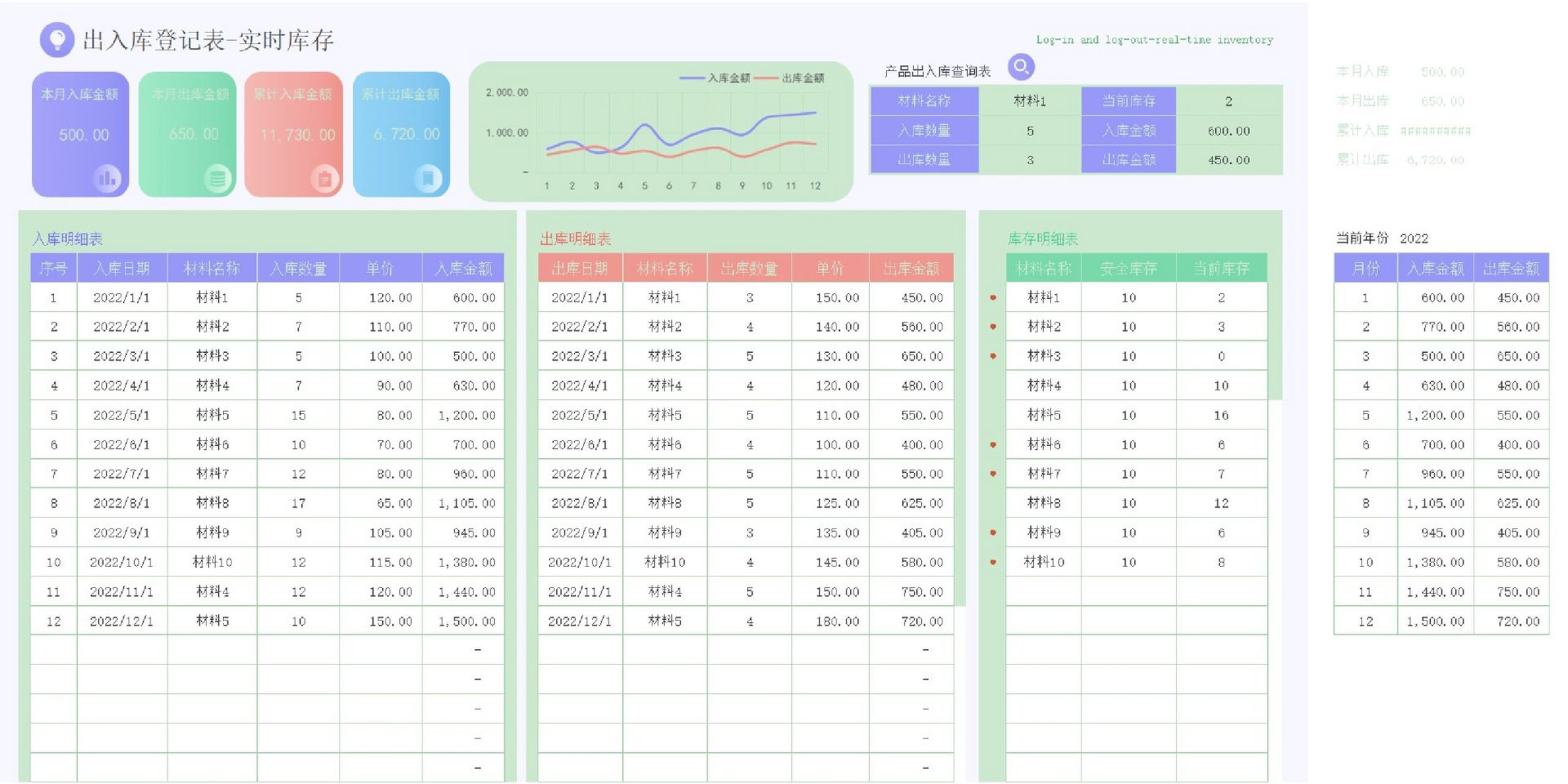Click the red warning dot beside 材料3
This screenshot has height=784, width=1568.
coord(993,356)
